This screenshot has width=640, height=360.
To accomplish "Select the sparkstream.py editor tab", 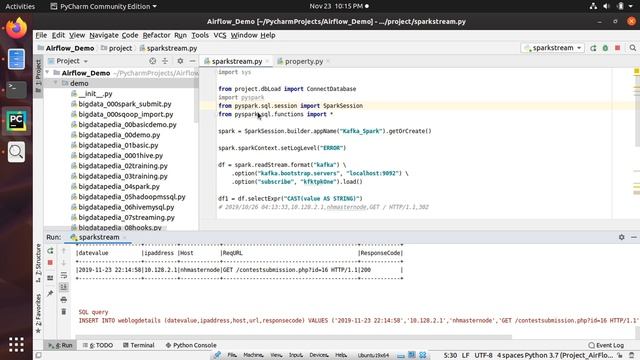I will click(x=236, y=61).
